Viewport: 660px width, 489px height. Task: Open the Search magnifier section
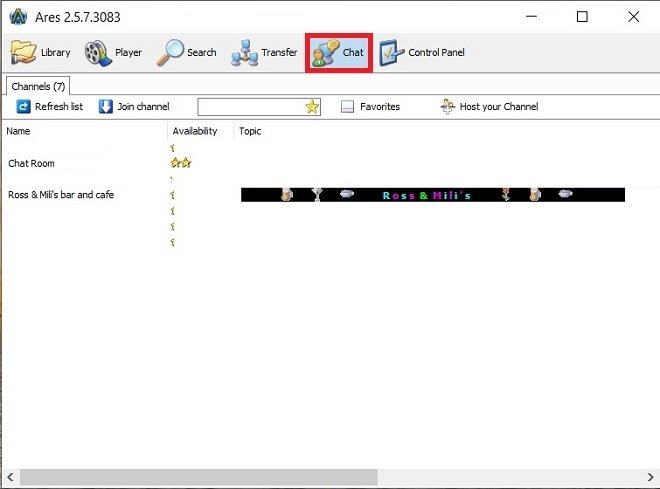(186, 53)
